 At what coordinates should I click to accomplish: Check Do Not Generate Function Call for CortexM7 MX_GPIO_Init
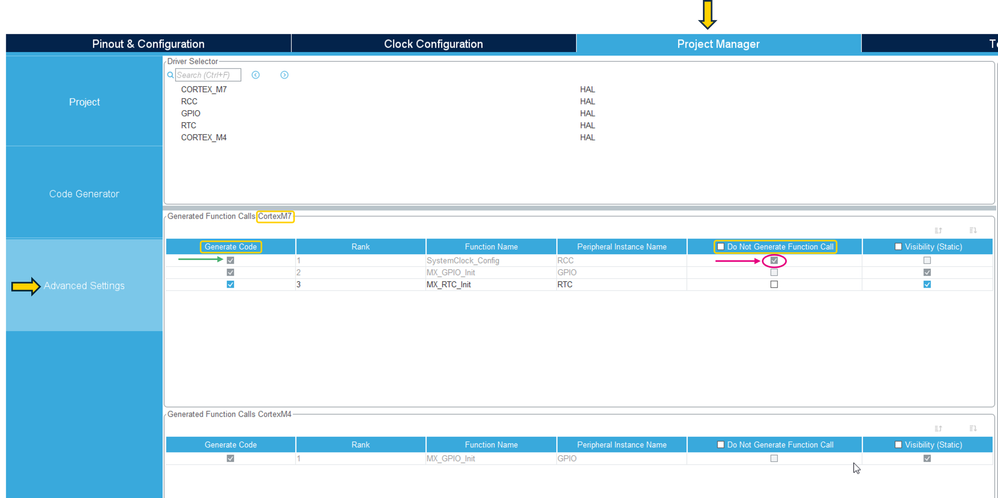(774, 273)
